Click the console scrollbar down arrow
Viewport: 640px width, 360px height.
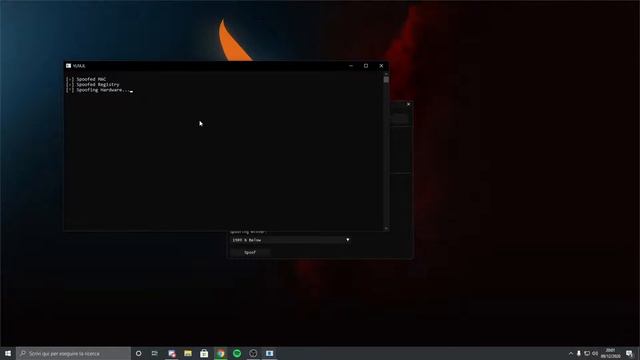[x=386, y=228]
